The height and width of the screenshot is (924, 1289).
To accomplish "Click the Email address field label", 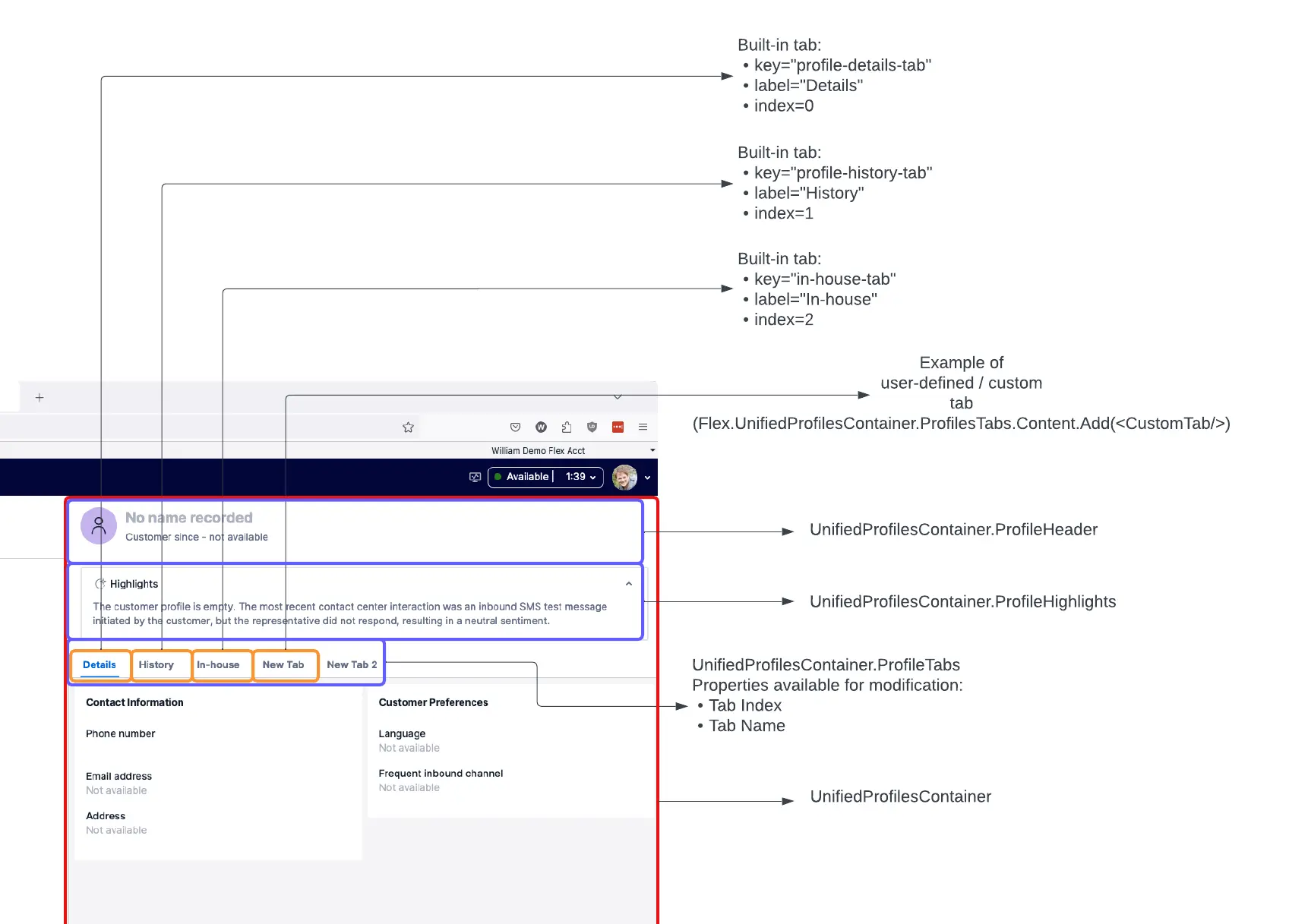I will click(118, 777).
